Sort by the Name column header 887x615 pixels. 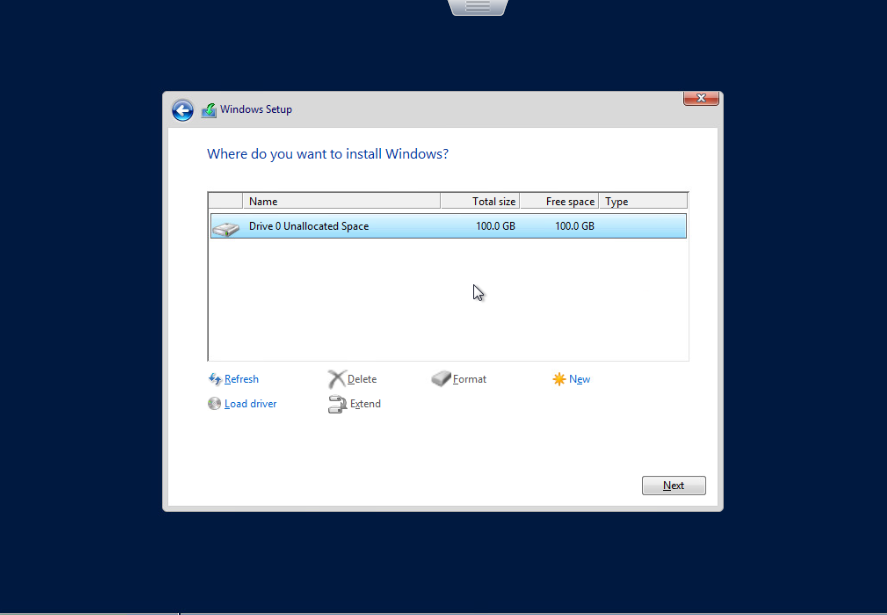(x=342, y=201)
